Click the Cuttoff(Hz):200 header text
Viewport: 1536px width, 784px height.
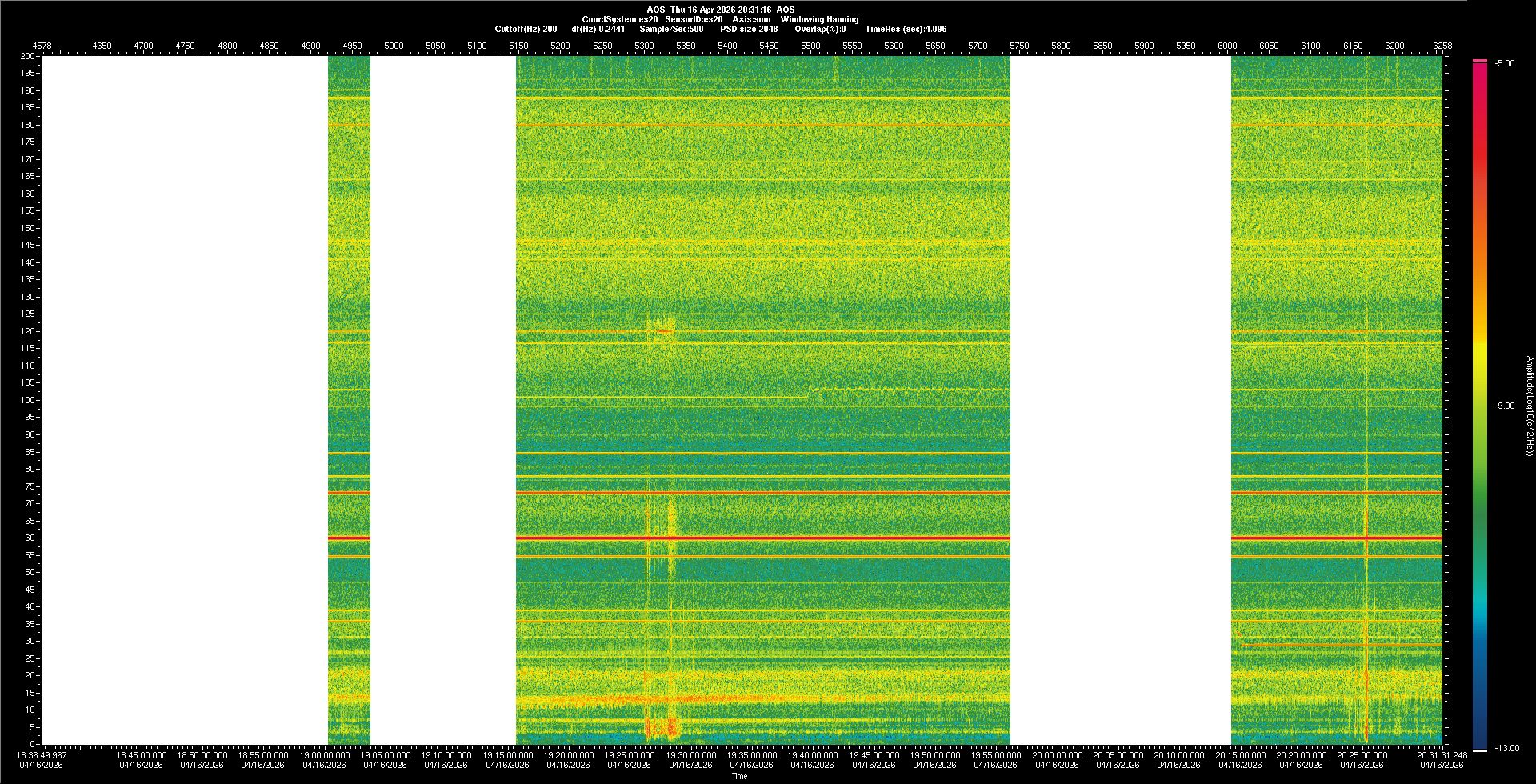click(526, 29)
